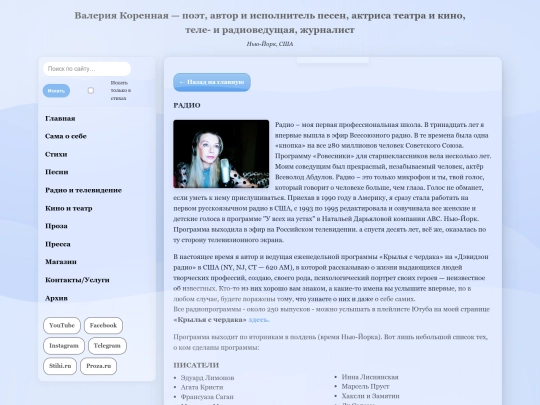
Task: Click the Агата Кристи list item
Action: coord(202,387)
